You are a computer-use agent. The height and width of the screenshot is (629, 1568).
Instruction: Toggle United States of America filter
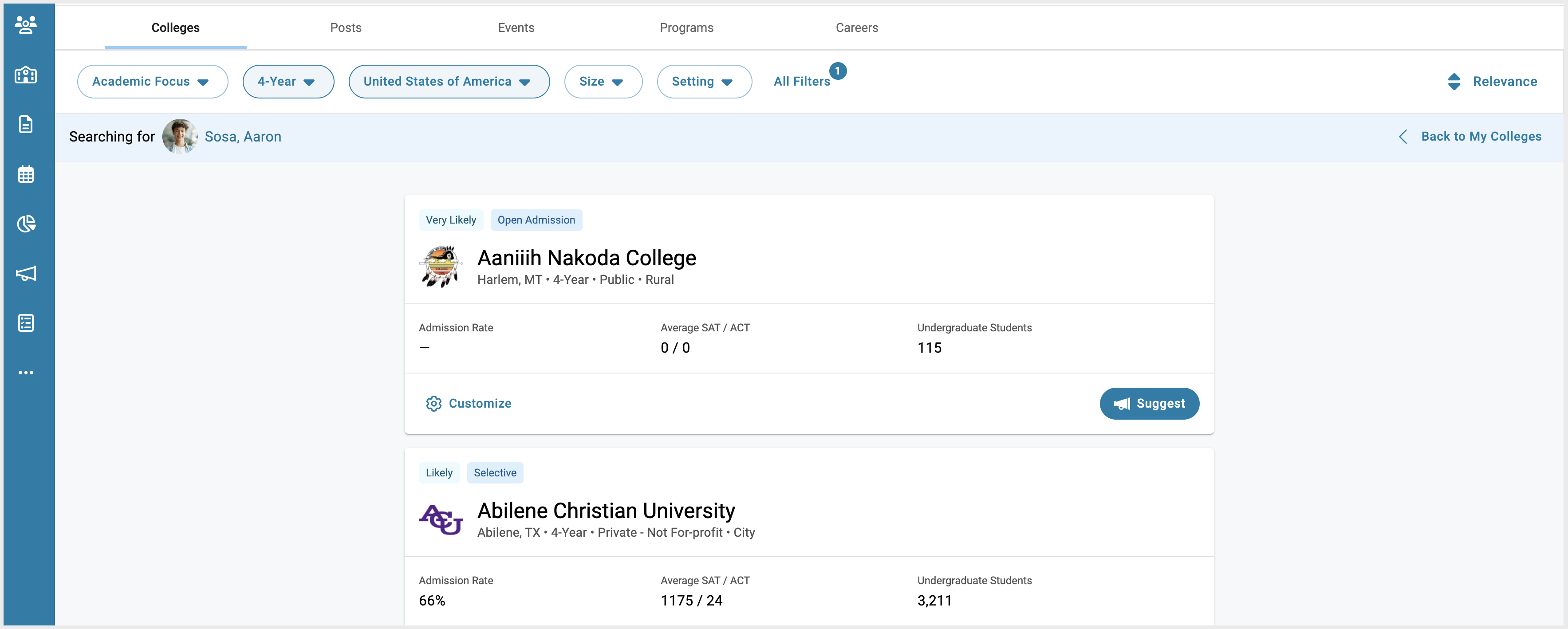449,82
